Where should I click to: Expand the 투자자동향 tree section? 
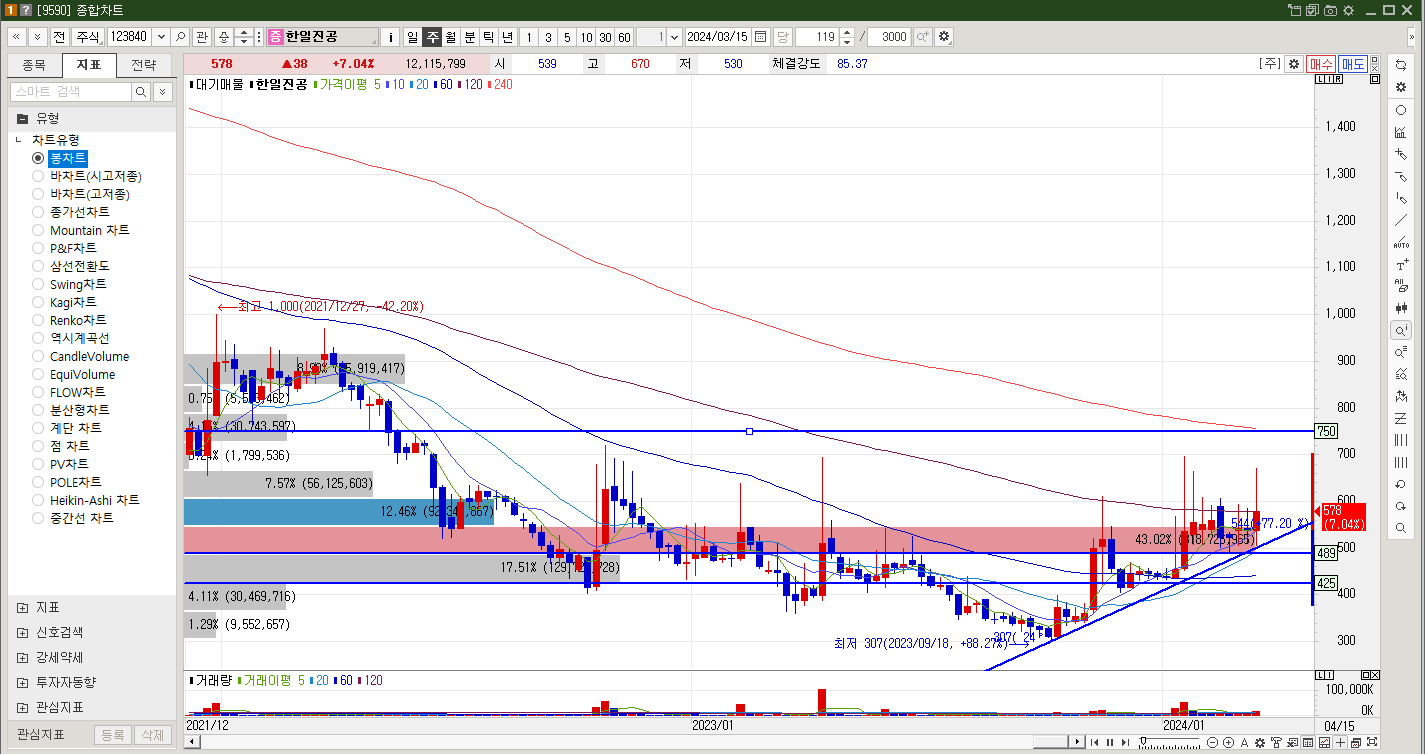pos(22,682)
